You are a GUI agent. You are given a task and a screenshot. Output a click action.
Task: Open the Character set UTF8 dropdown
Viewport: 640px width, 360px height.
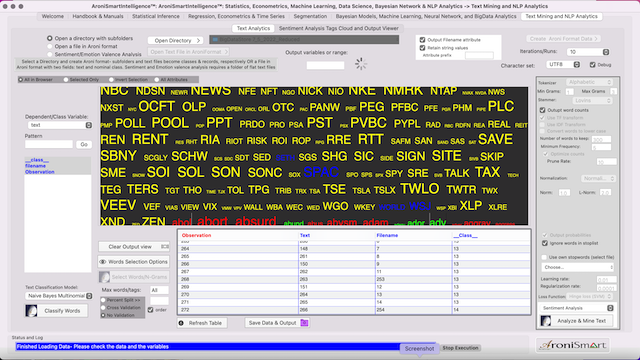pos(563,64)
